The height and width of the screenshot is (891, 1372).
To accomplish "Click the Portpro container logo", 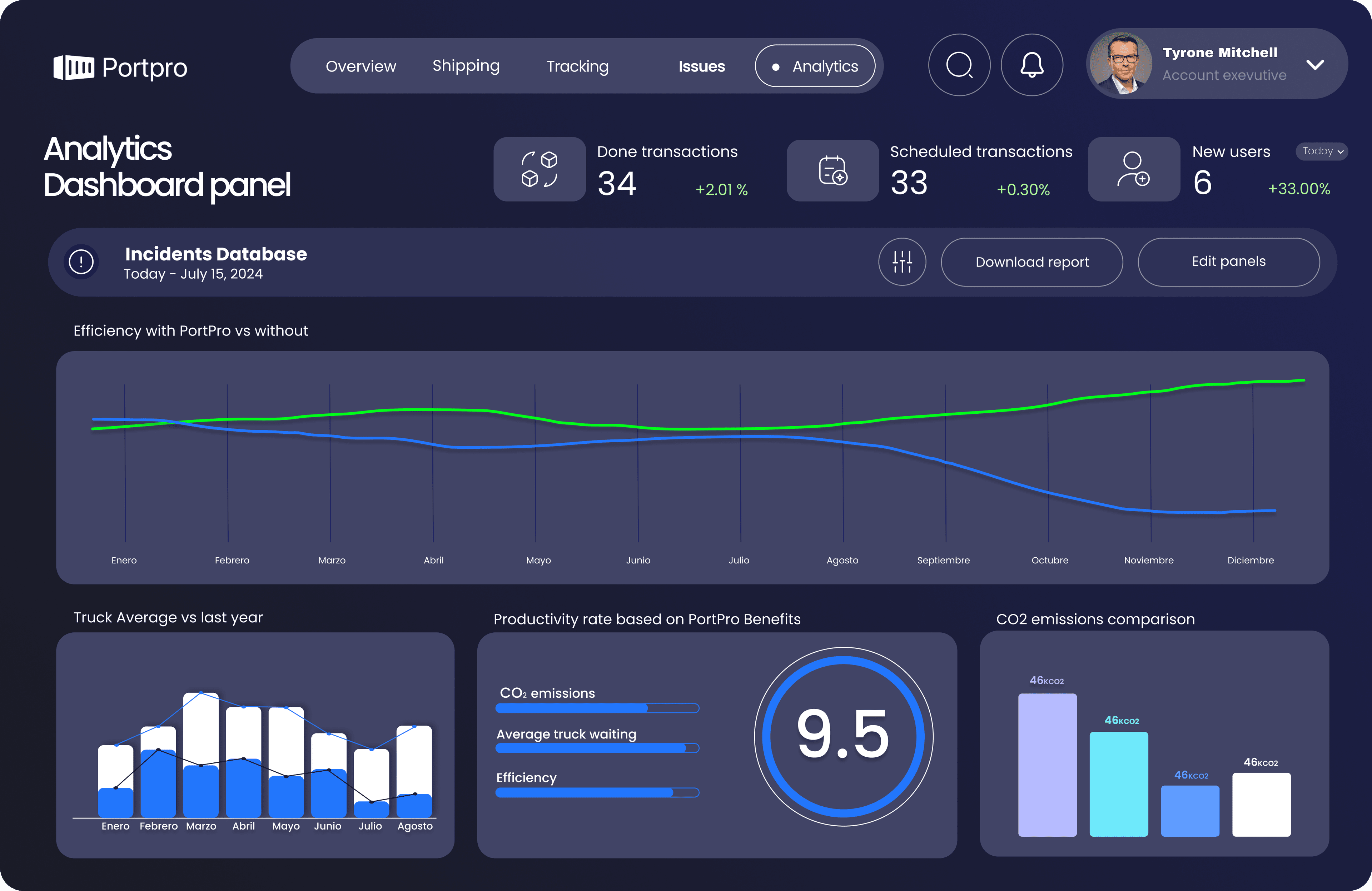I will click(x=74, y=68).
